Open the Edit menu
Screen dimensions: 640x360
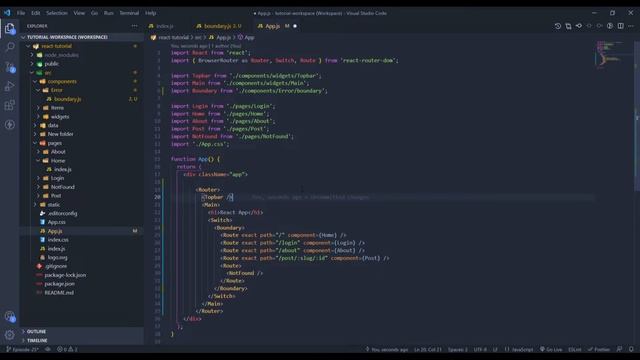point(36,13)
